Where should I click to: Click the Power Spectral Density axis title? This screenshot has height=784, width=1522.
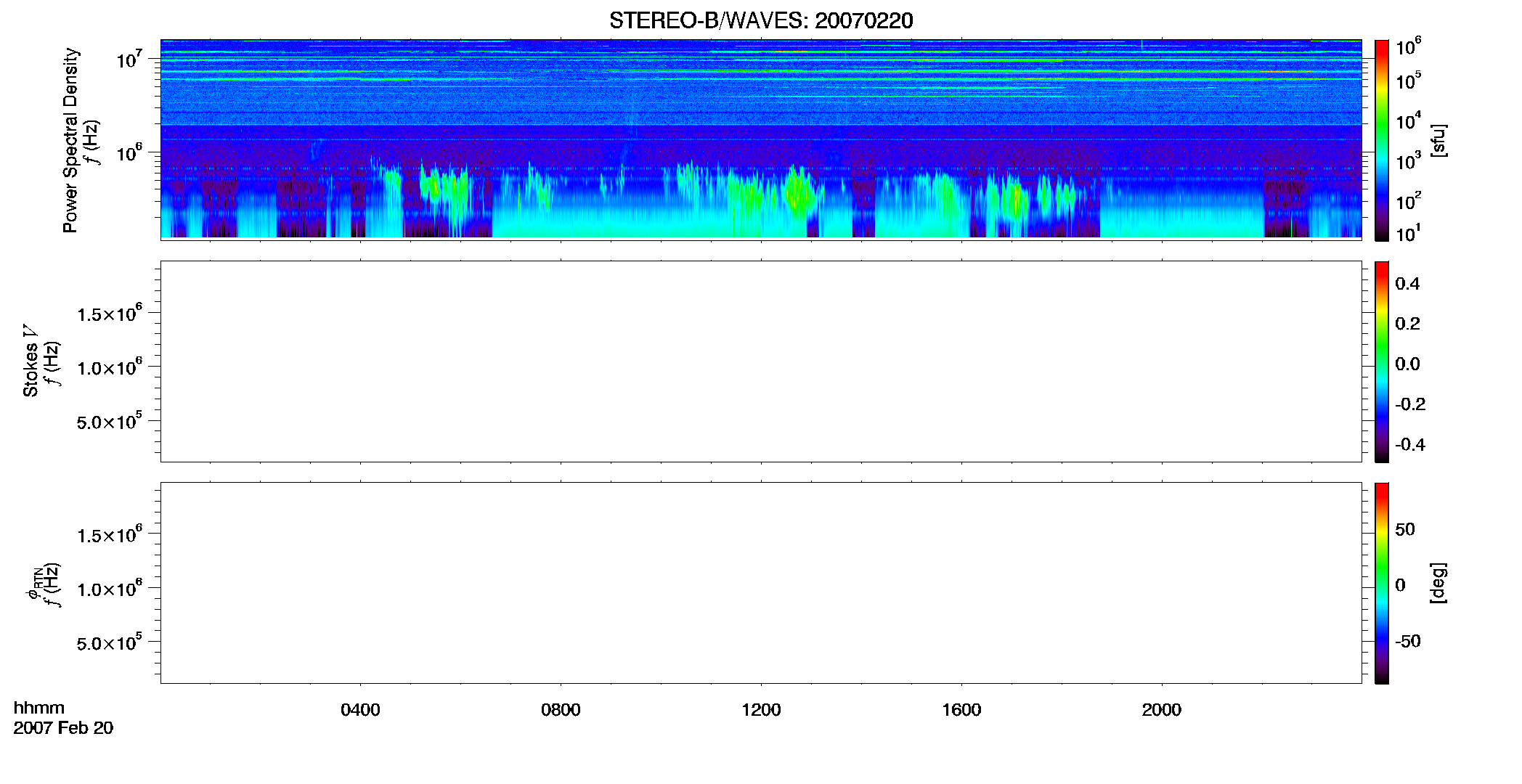(x=70, y=140)
